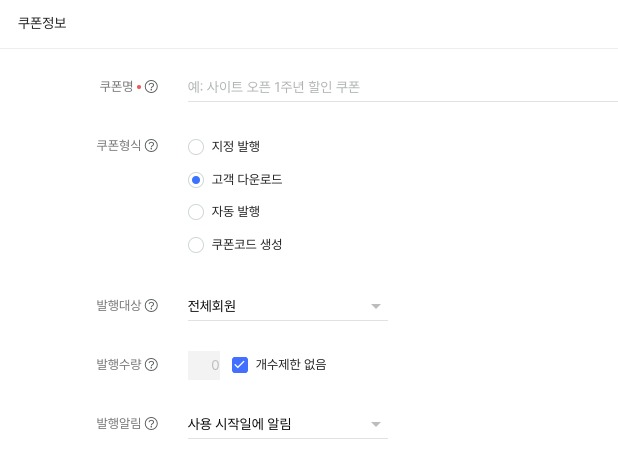Click the 발행수량 quantity number box

point(204,365)
